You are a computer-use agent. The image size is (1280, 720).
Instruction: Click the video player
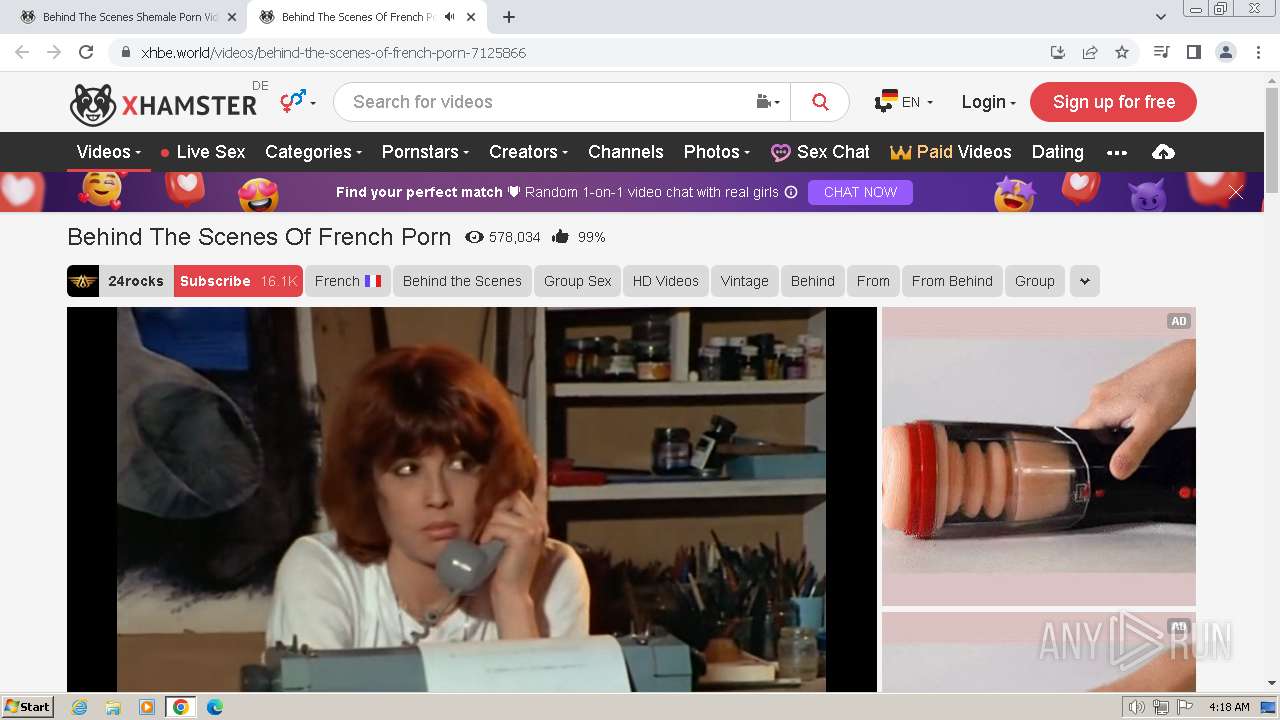click(472, 499)
